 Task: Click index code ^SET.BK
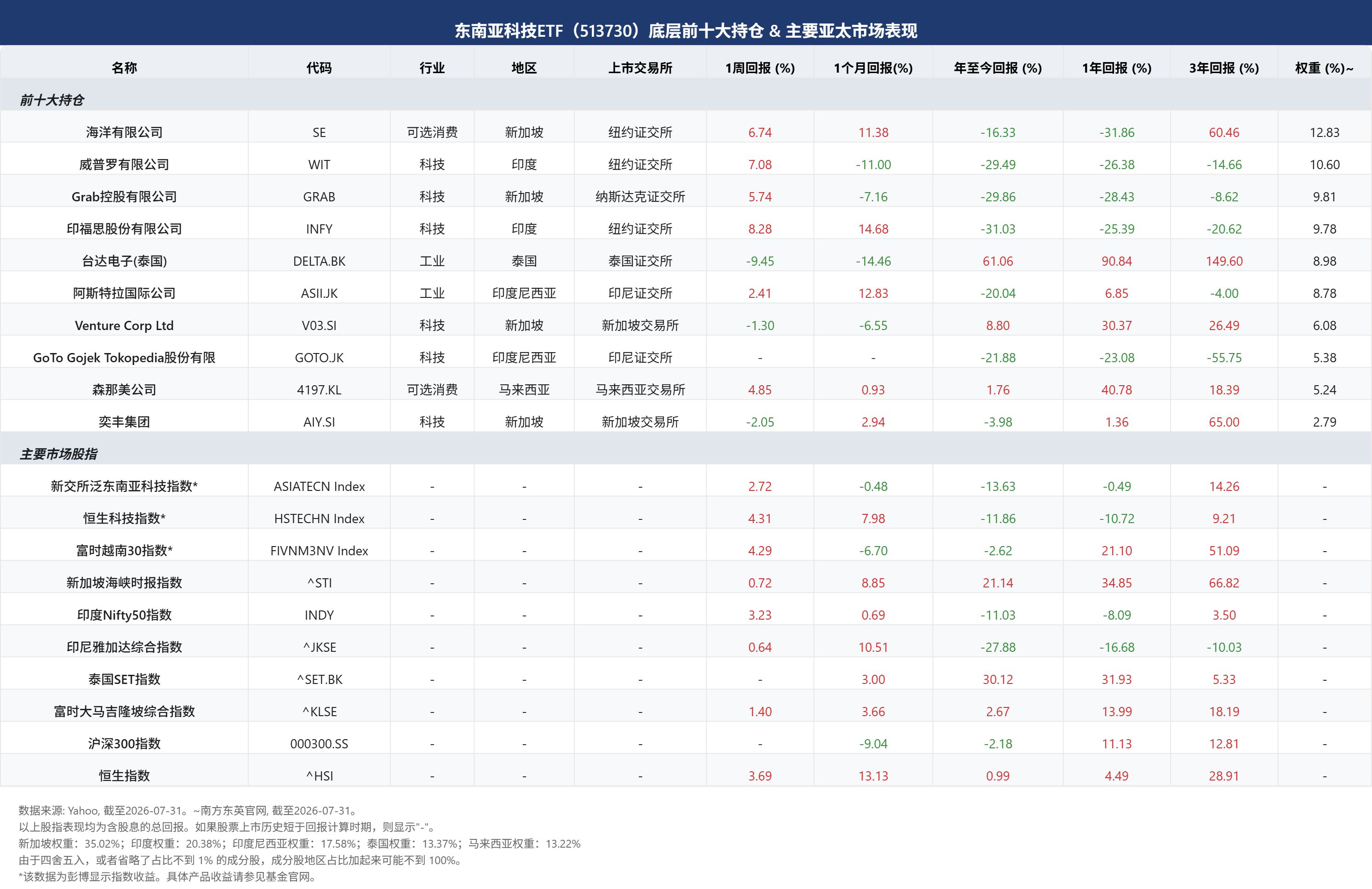point(319,680)
